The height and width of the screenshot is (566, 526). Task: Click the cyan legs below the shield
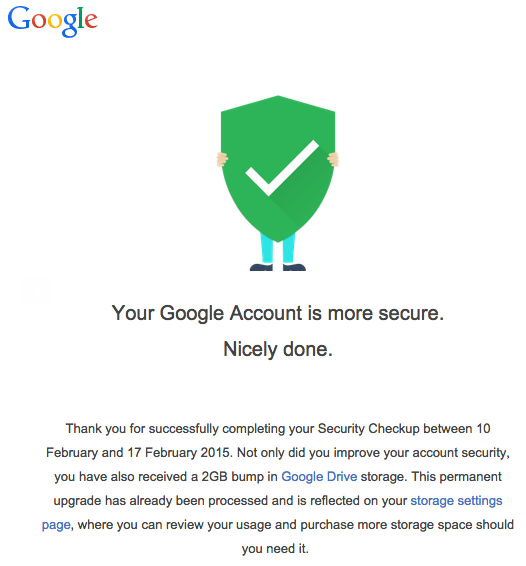tap(278, 248)
